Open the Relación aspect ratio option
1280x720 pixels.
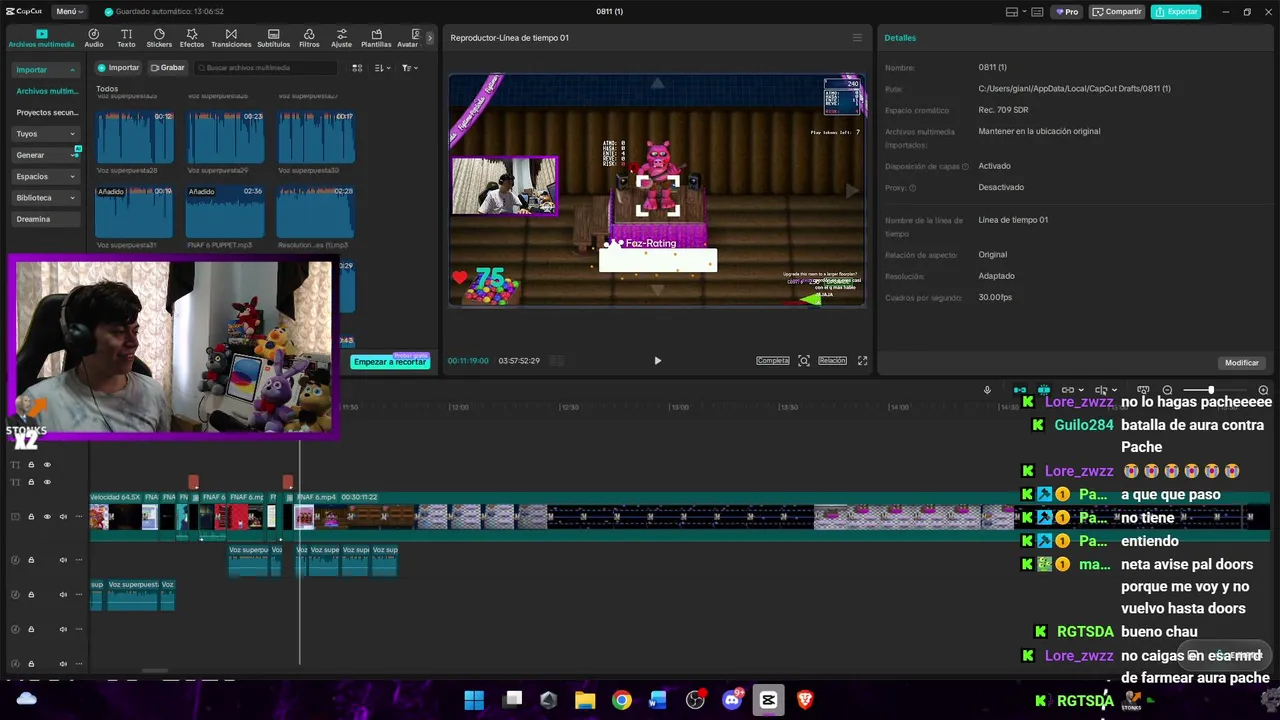(832, 361)
